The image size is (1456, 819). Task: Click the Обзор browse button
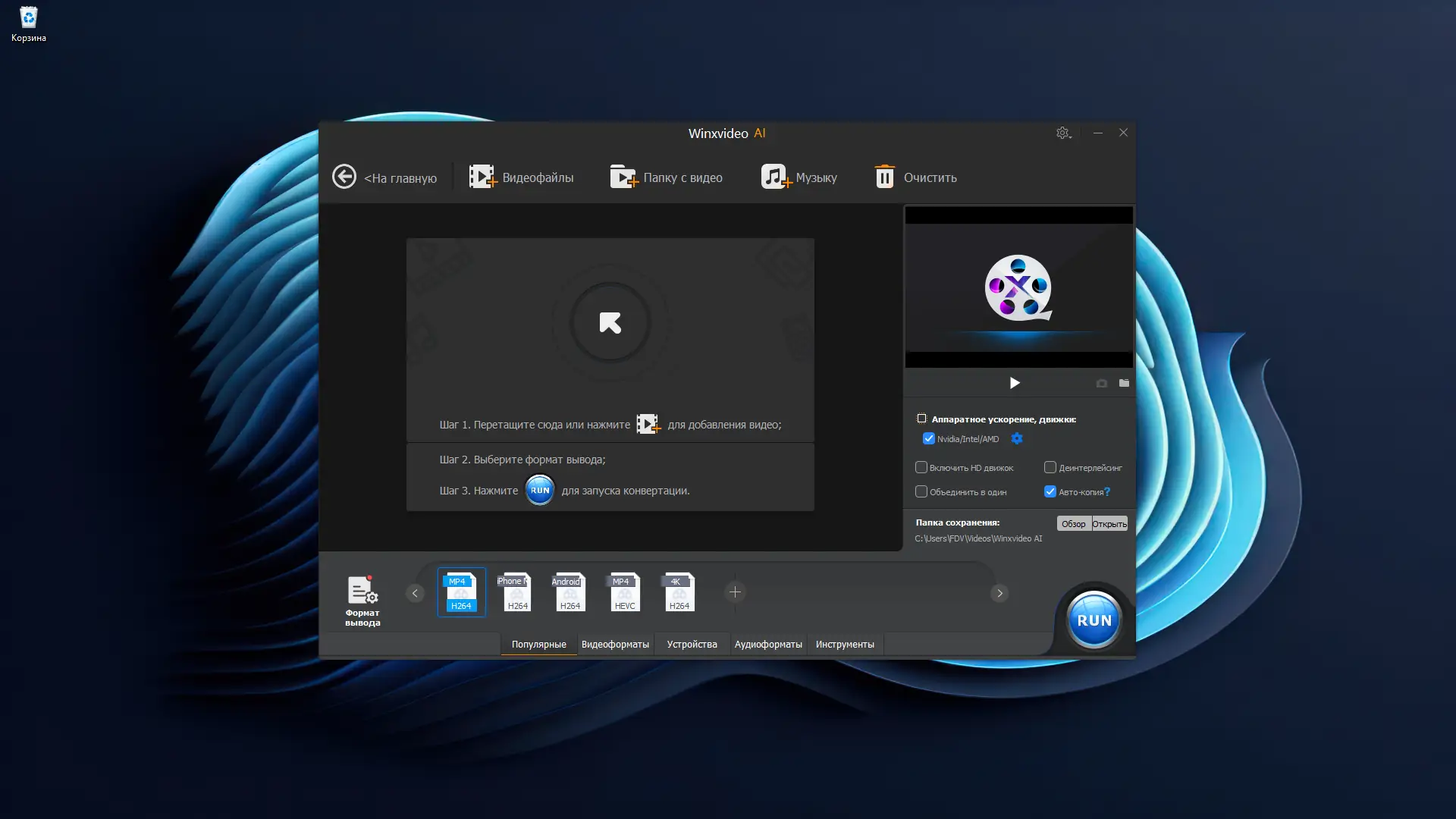1073,524
